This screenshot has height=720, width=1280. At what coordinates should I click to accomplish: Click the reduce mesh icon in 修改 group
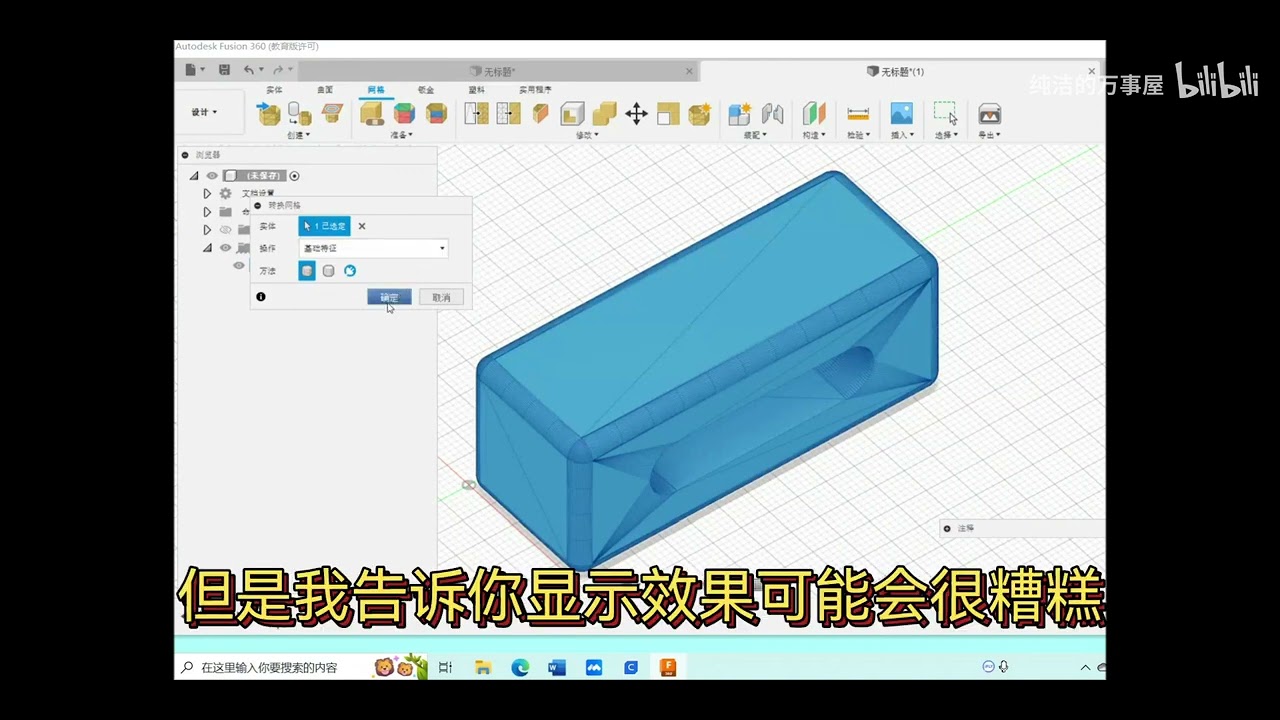tap(508, 113)
